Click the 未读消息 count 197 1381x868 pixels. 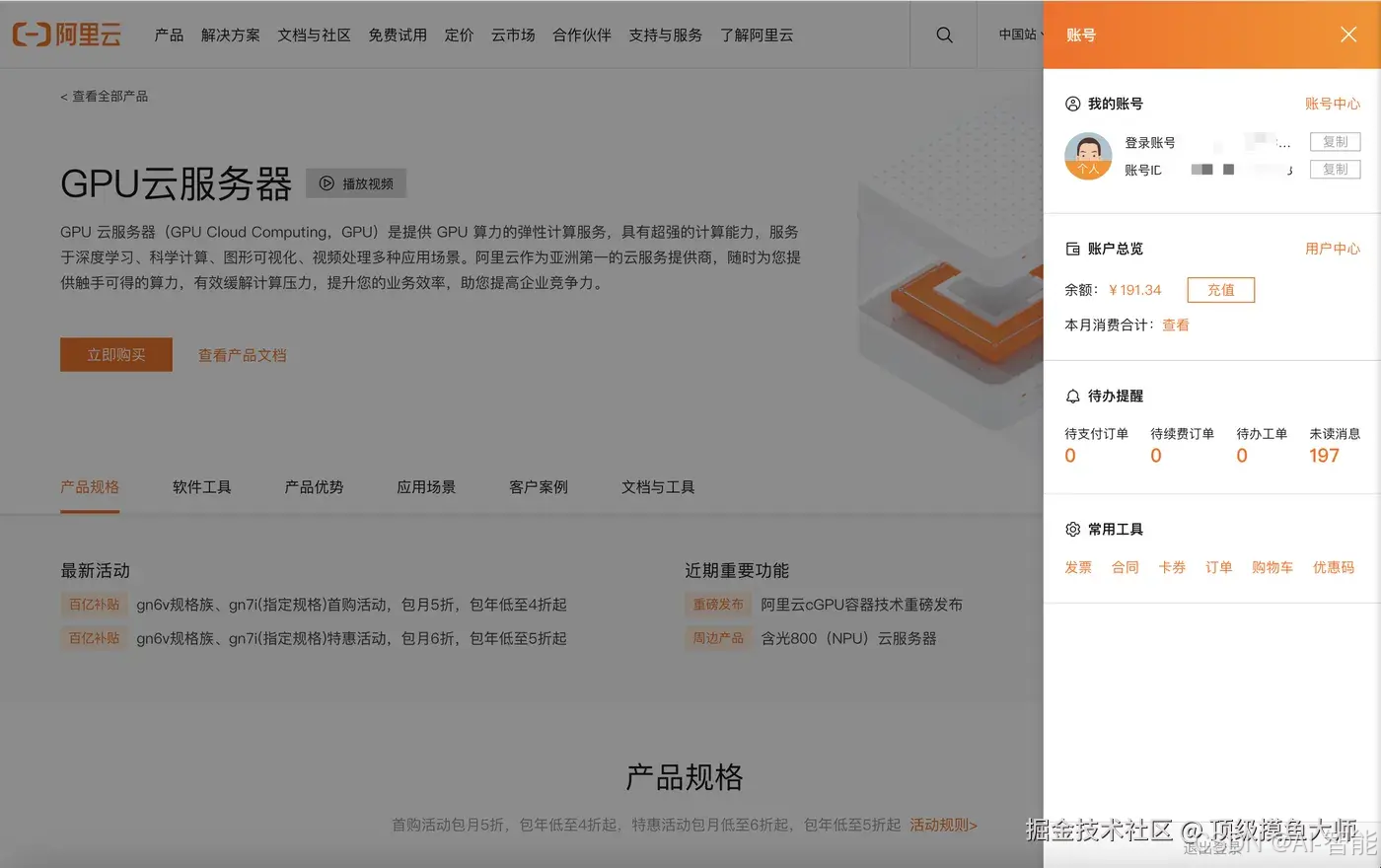1333,456
